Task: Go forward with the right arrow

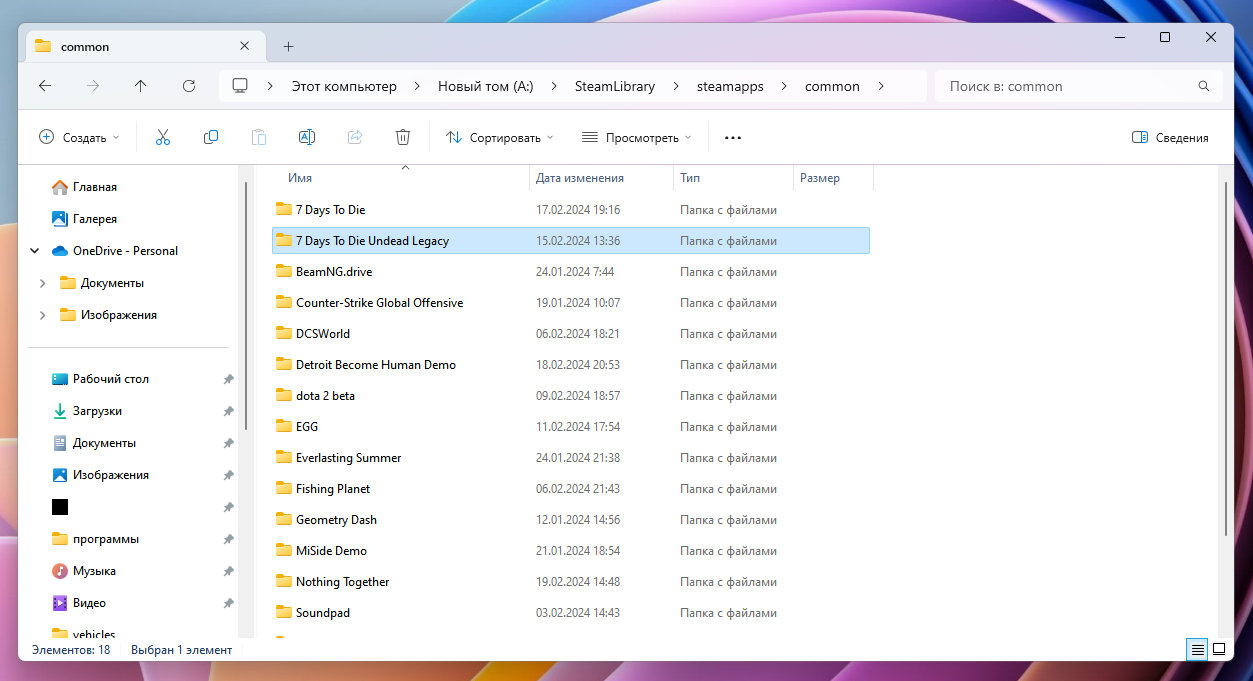Action: (x=93, y=86)
